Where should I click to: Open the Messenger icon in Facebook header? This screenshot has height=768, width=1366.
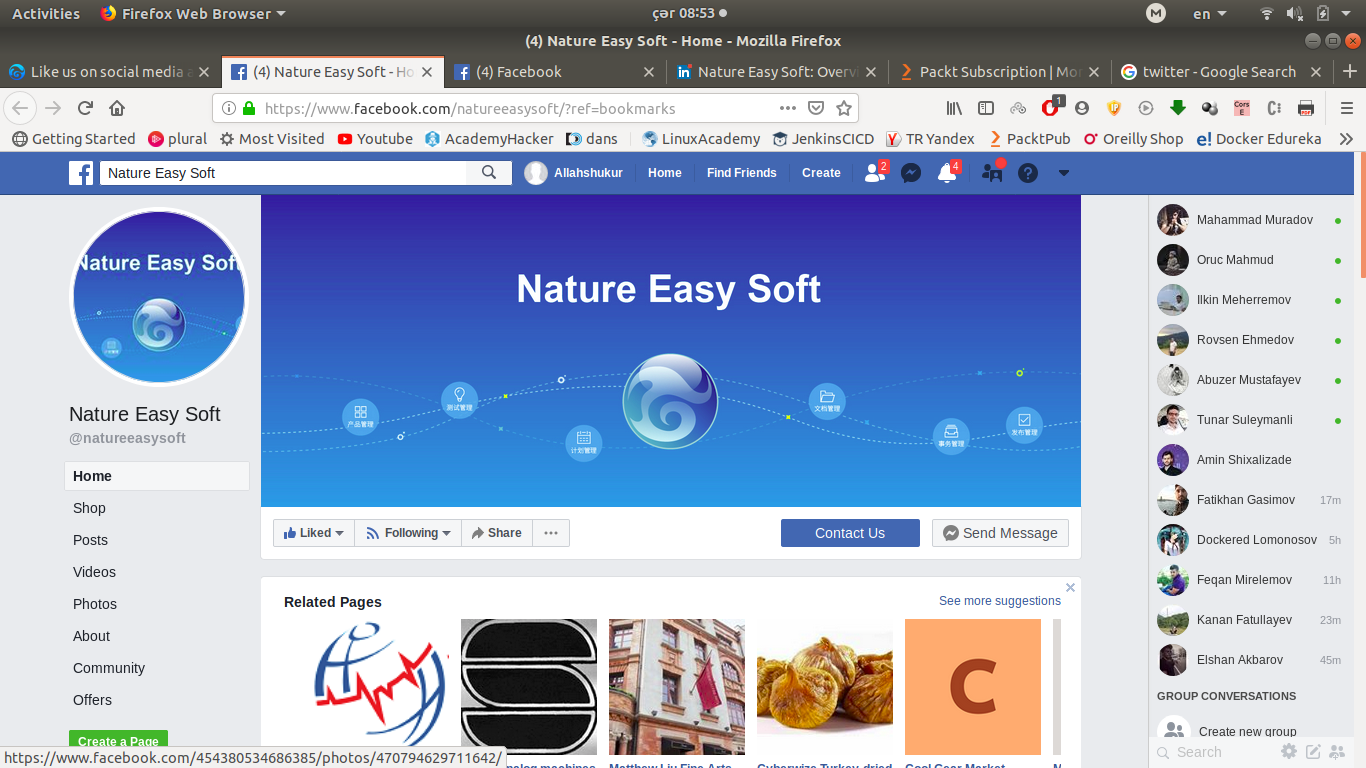tap(911, 173)
